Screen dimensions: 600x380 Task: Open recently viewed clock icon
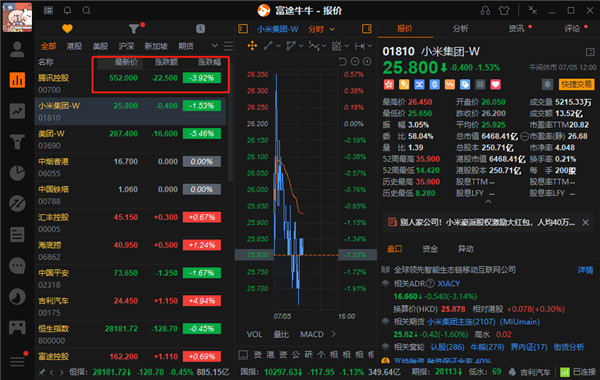coord(201,29)
